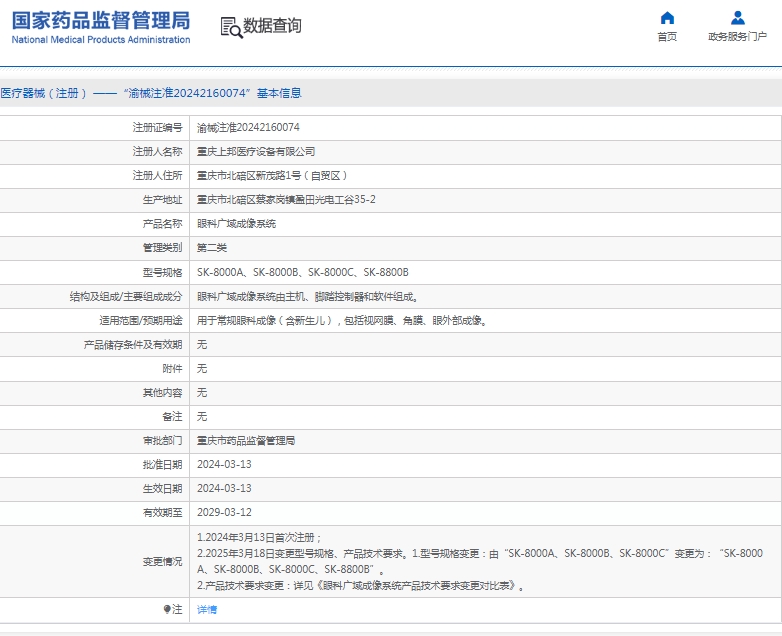Click 无 in the 附件 row

pos(202,368)
